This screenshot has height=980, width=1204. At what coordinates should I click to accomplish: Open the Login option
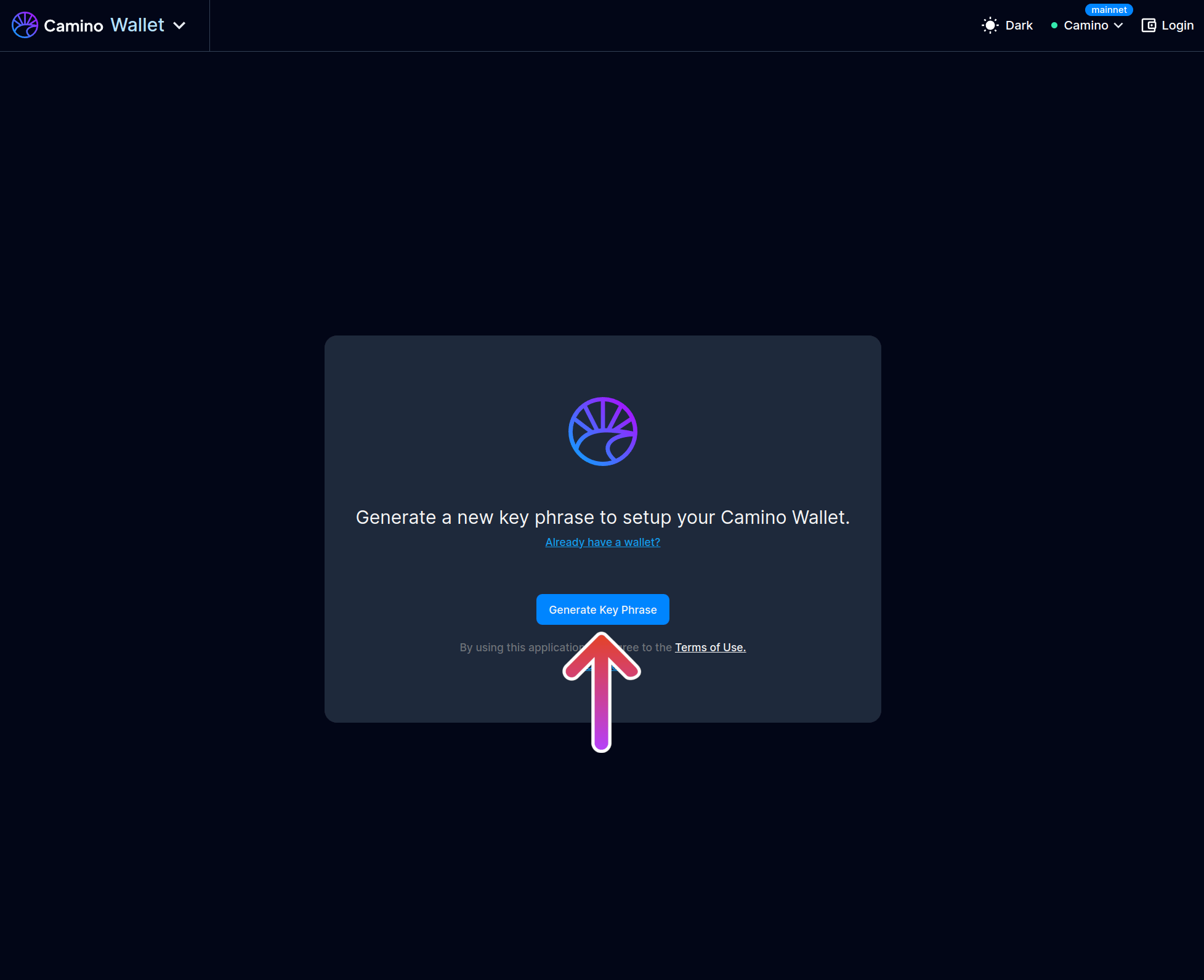click(1177, 25)
